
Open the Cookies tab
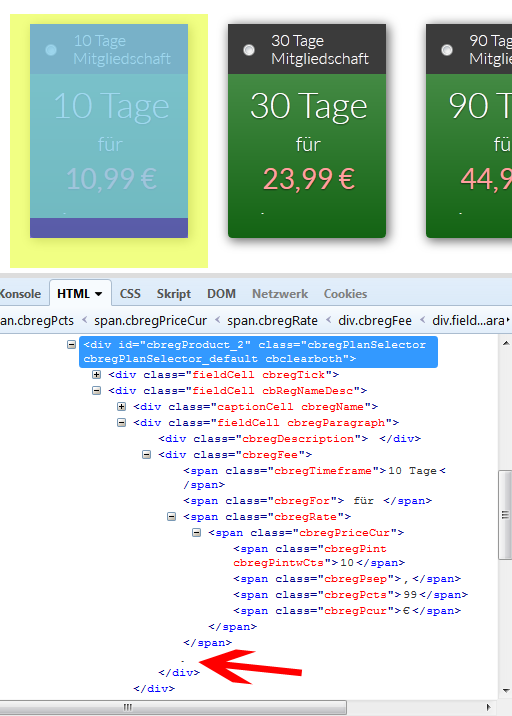click(x=345, y=294)
